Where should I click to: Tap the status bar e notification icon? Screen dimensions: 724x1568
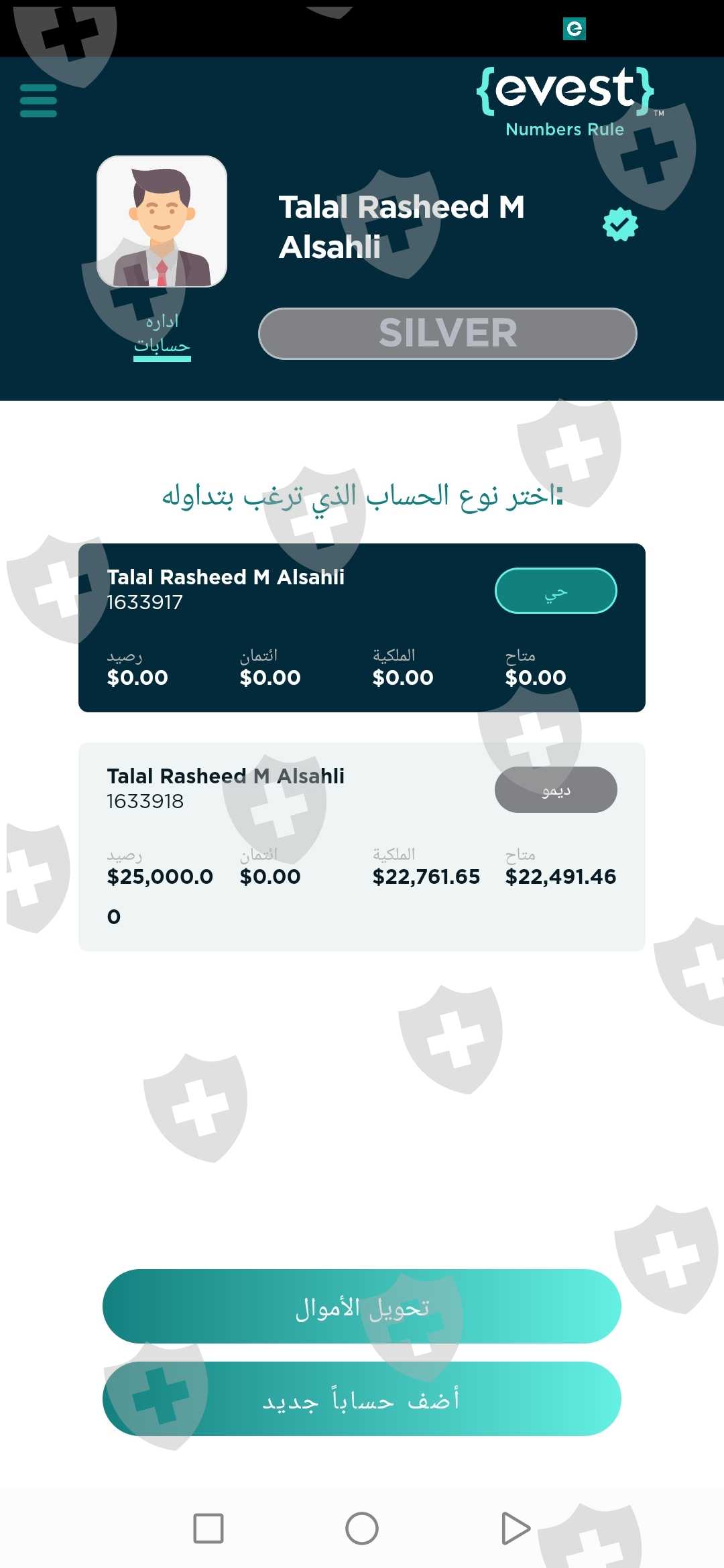[575, 29]
